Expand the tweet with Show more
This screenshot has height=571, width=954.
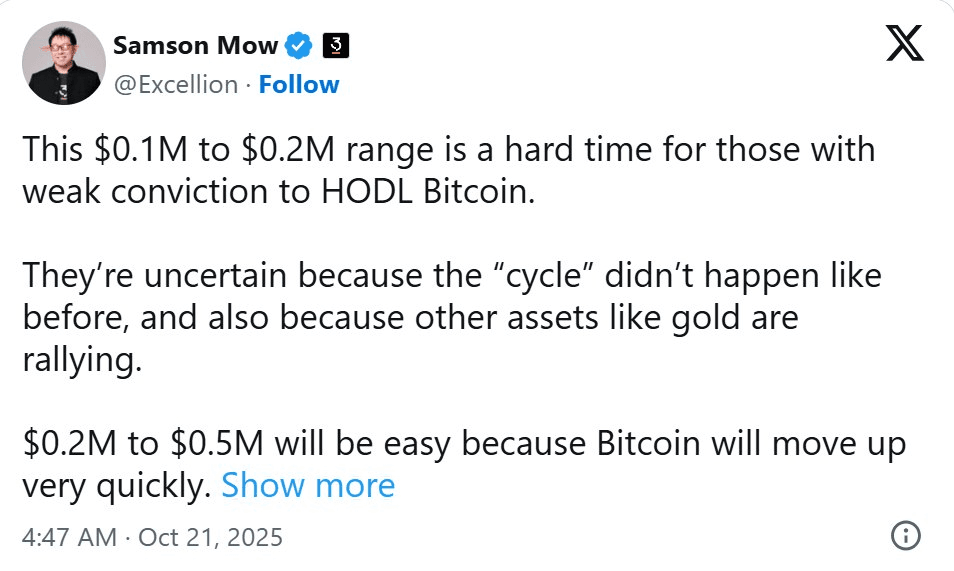point(308,486)
